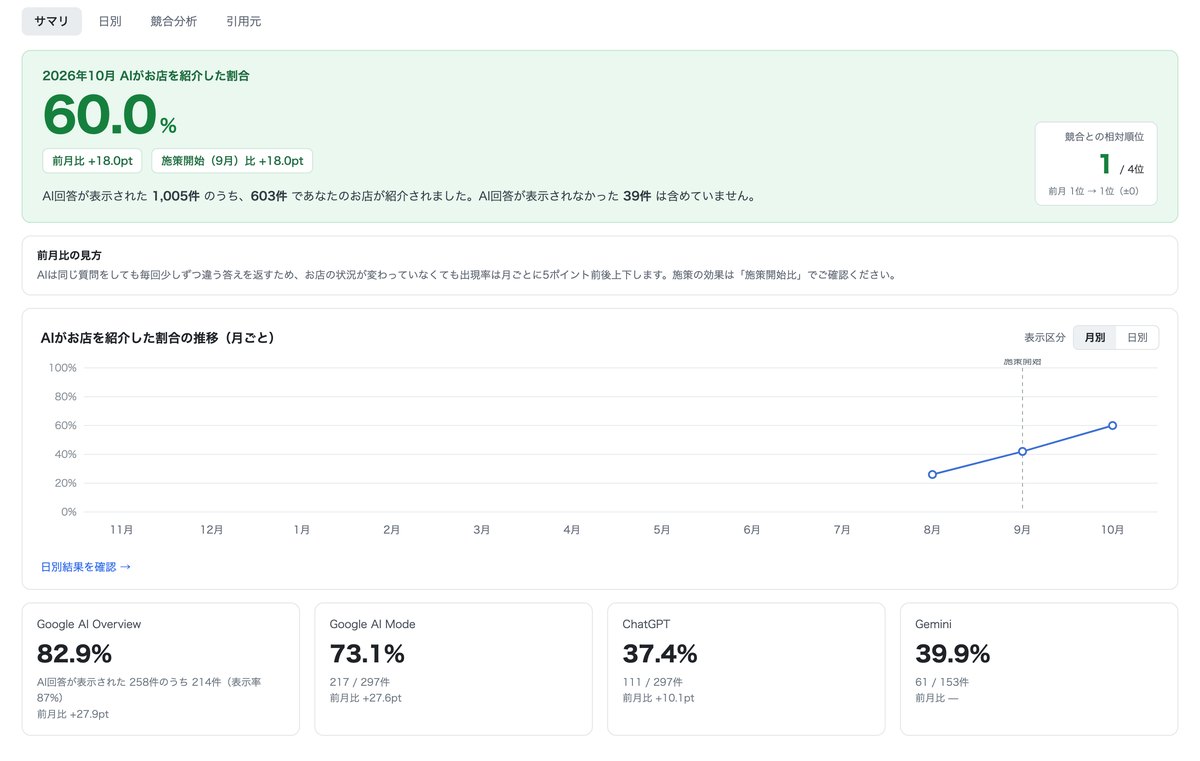Open the Google AI Mode card
The width and height of the screenshot is (1200, 761).
(454, 669)
